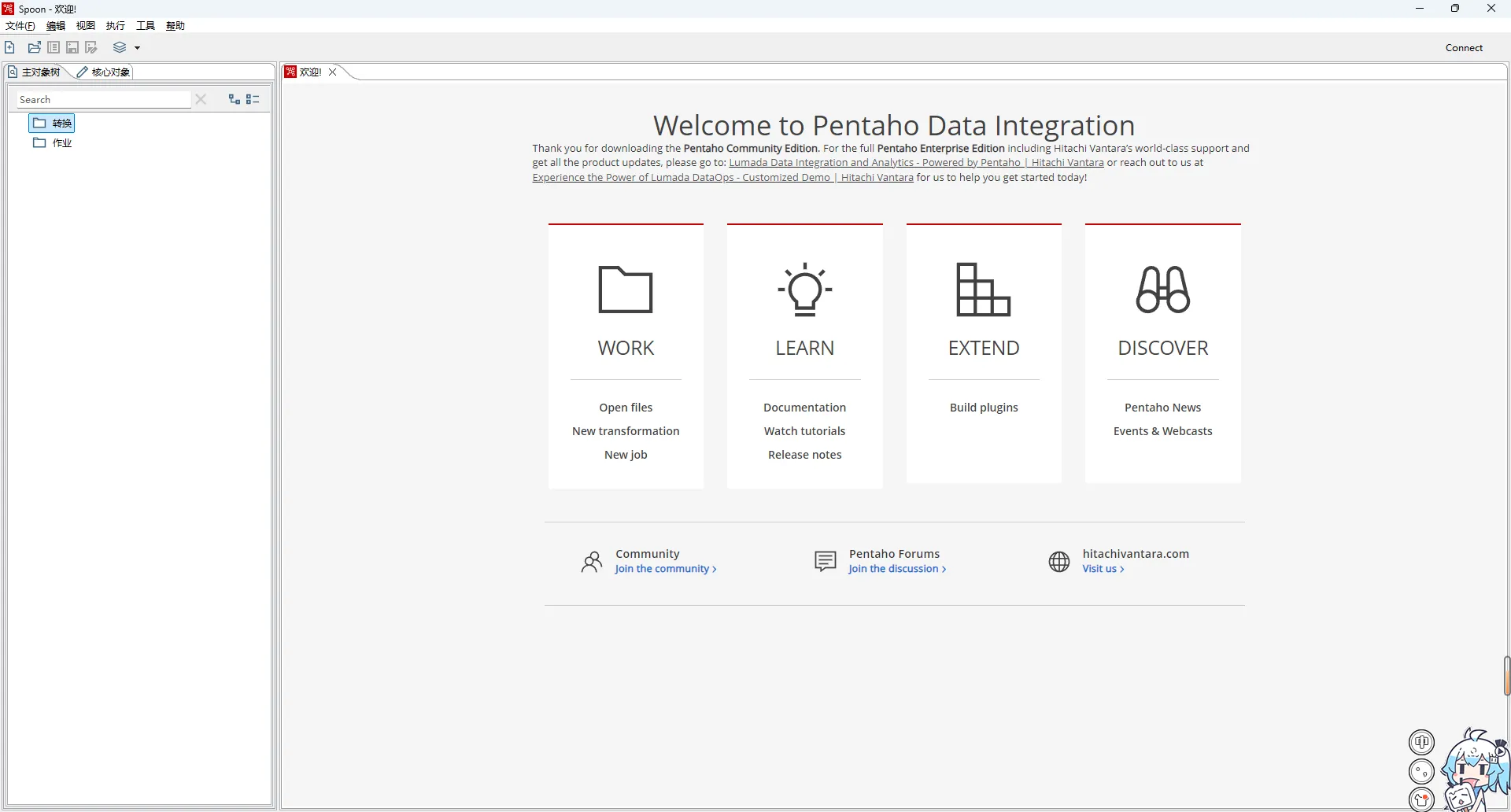This screenshot has width=1511, height=812.
Task: Open the 工具 menu
Action: 146,26
